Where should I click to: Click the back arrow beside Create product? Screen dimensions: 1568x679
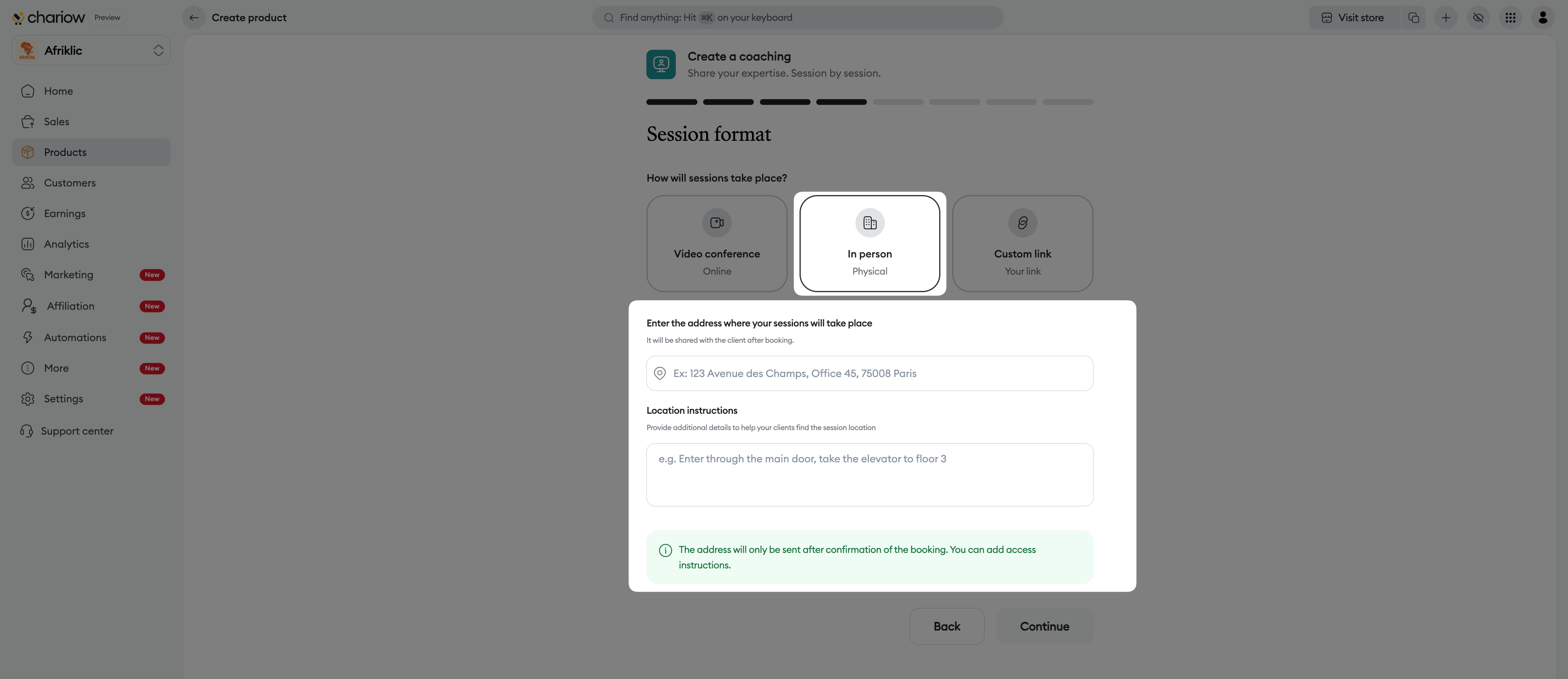[x=194, y=18]
